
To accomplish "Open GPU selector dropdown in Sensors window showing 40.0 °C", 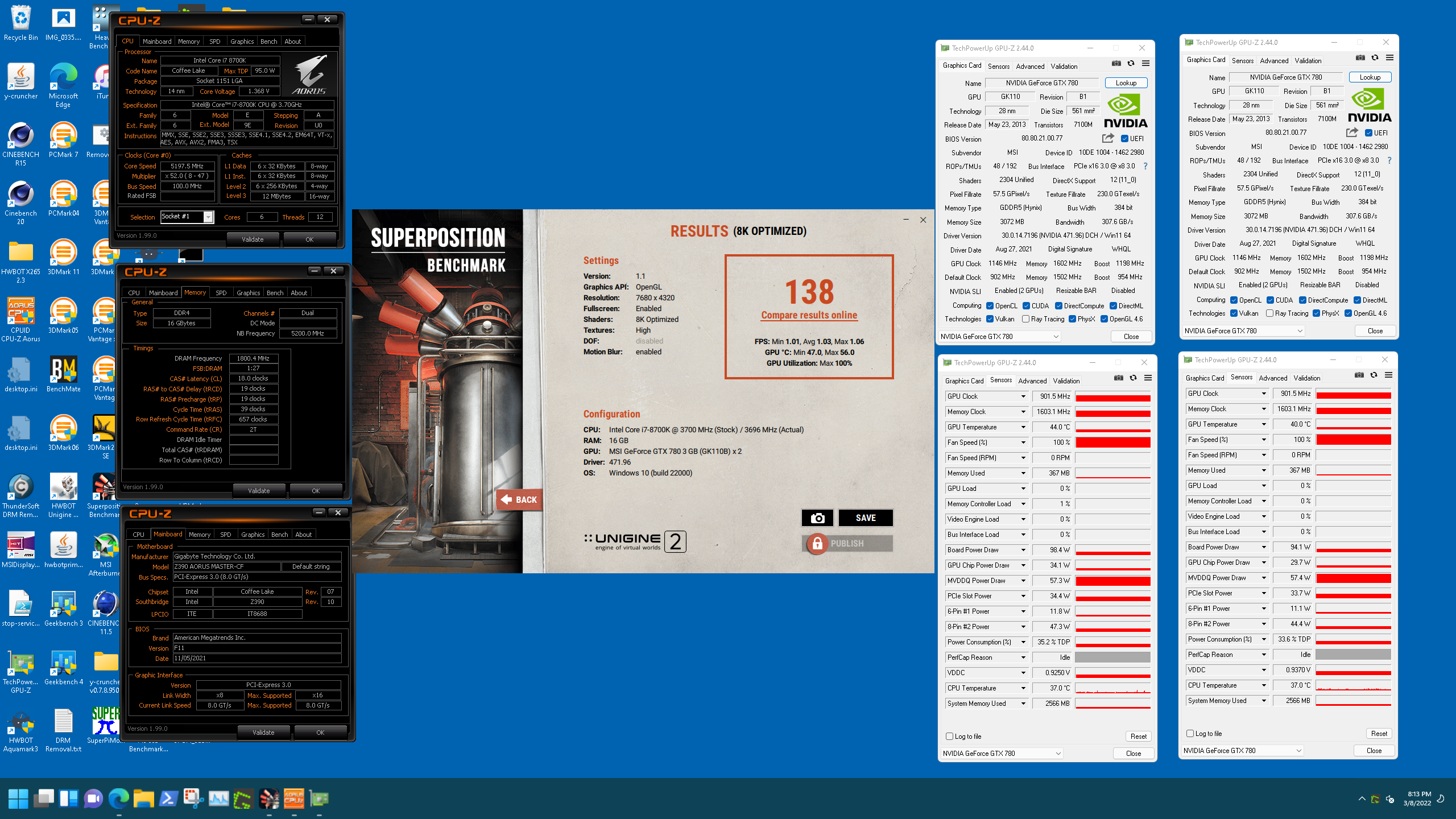I will [x=1242, y=750].
